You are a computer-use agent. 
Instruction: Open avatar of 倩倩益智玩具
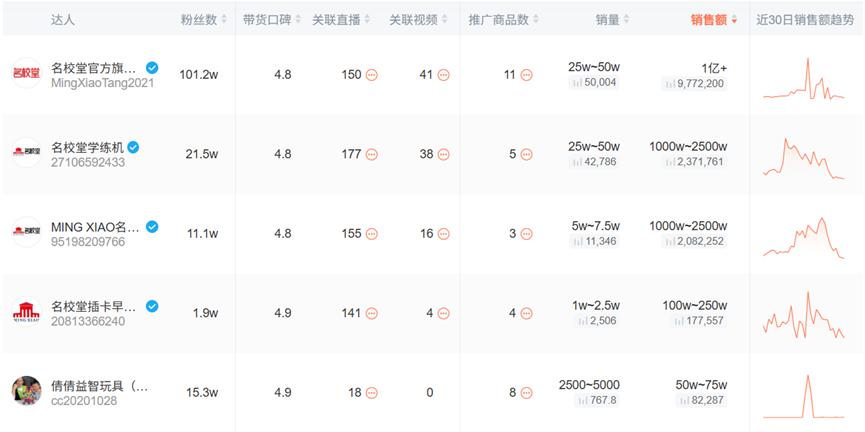(x=26, y=391)
